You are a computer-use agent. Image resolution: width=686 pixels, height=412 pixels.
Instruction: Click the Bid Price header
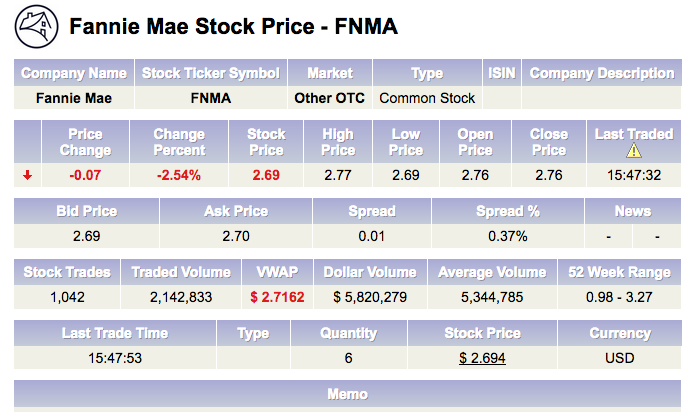(87, 211)
